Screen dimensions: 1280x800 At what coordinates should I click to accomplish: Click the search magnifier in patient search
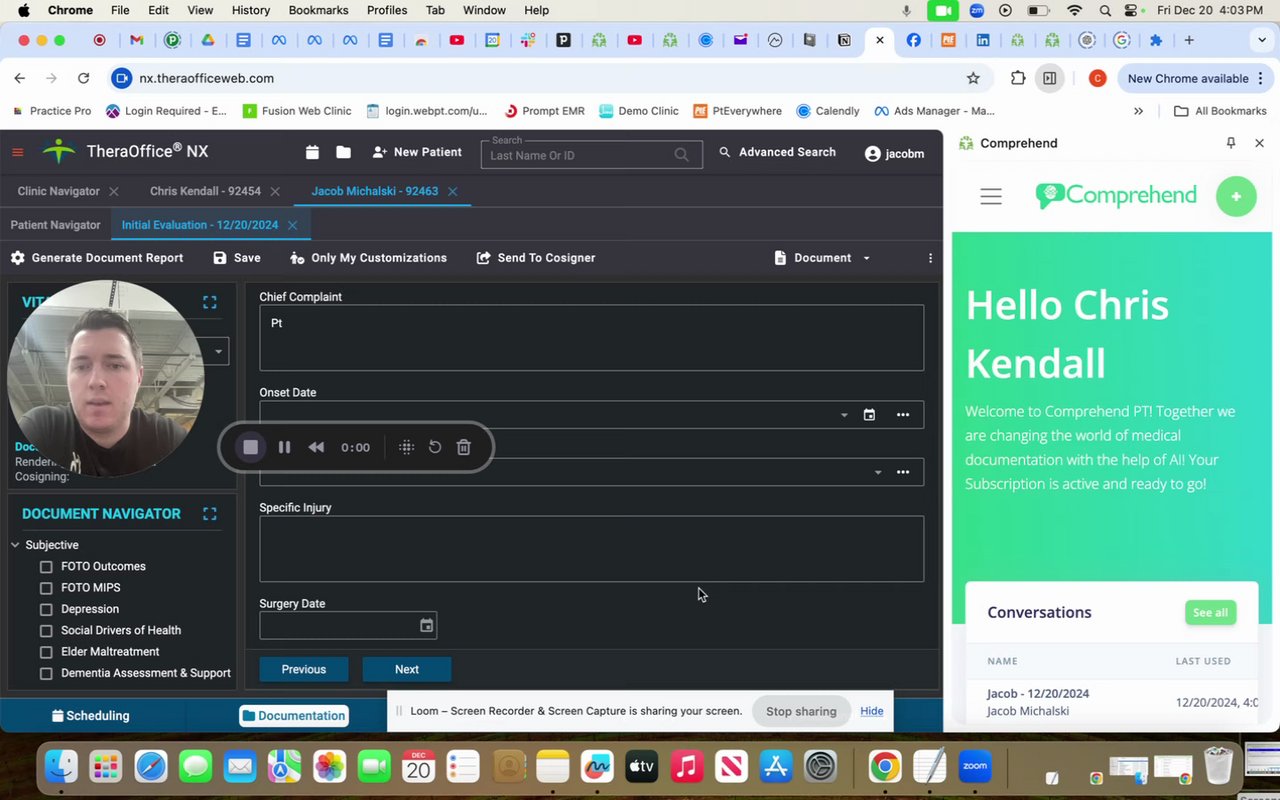click(x=682, y=155)
